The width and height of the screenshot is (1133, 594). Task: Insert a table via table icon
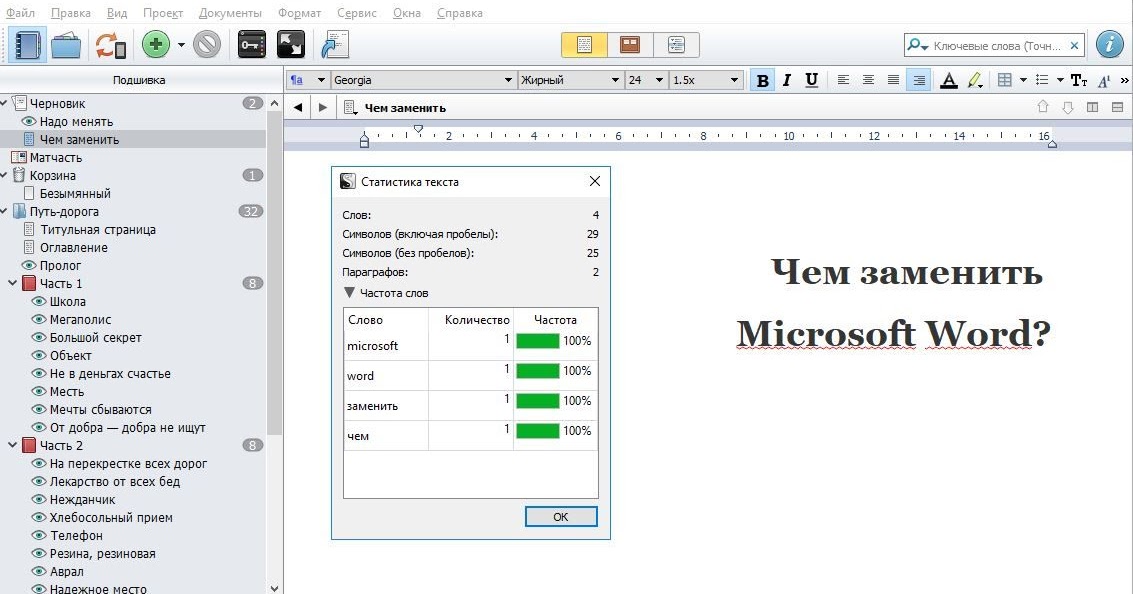[x=1004, y=80]
